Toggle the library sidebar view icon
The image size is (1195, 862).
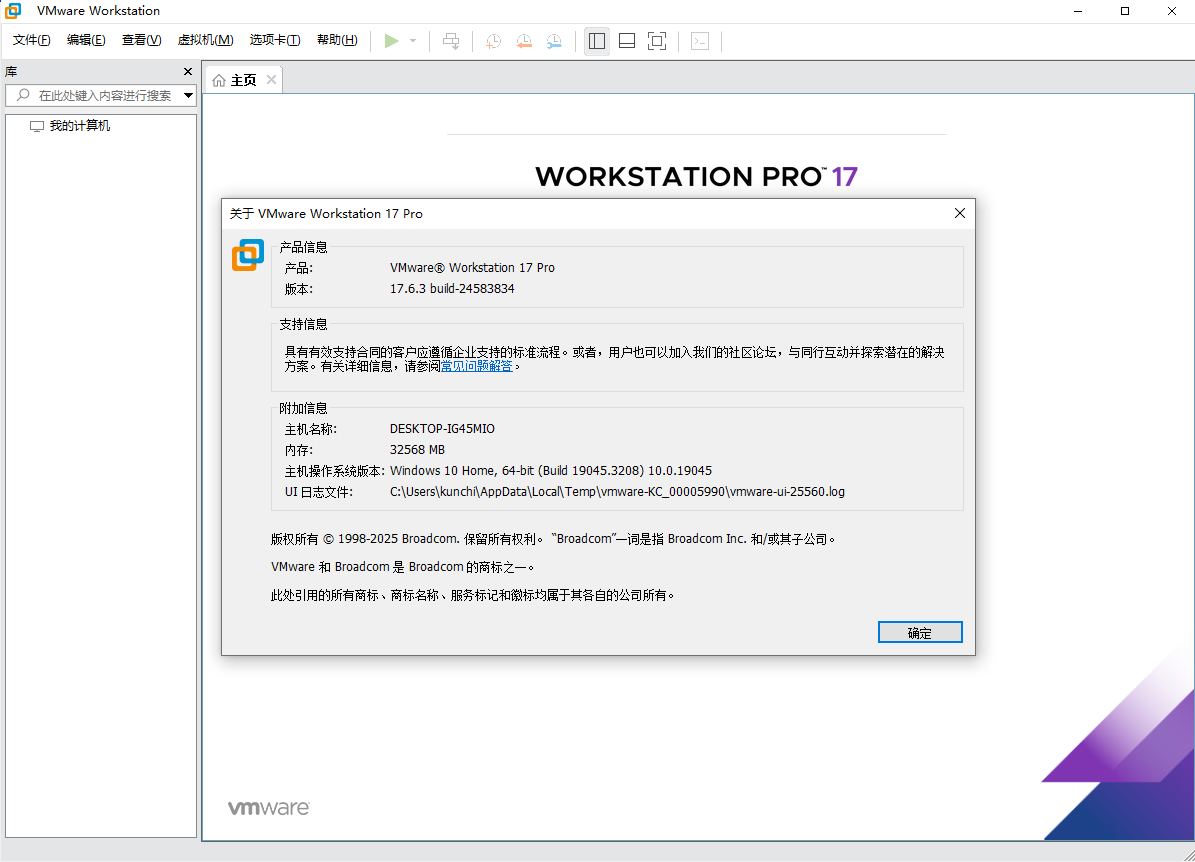pos(597,41)
